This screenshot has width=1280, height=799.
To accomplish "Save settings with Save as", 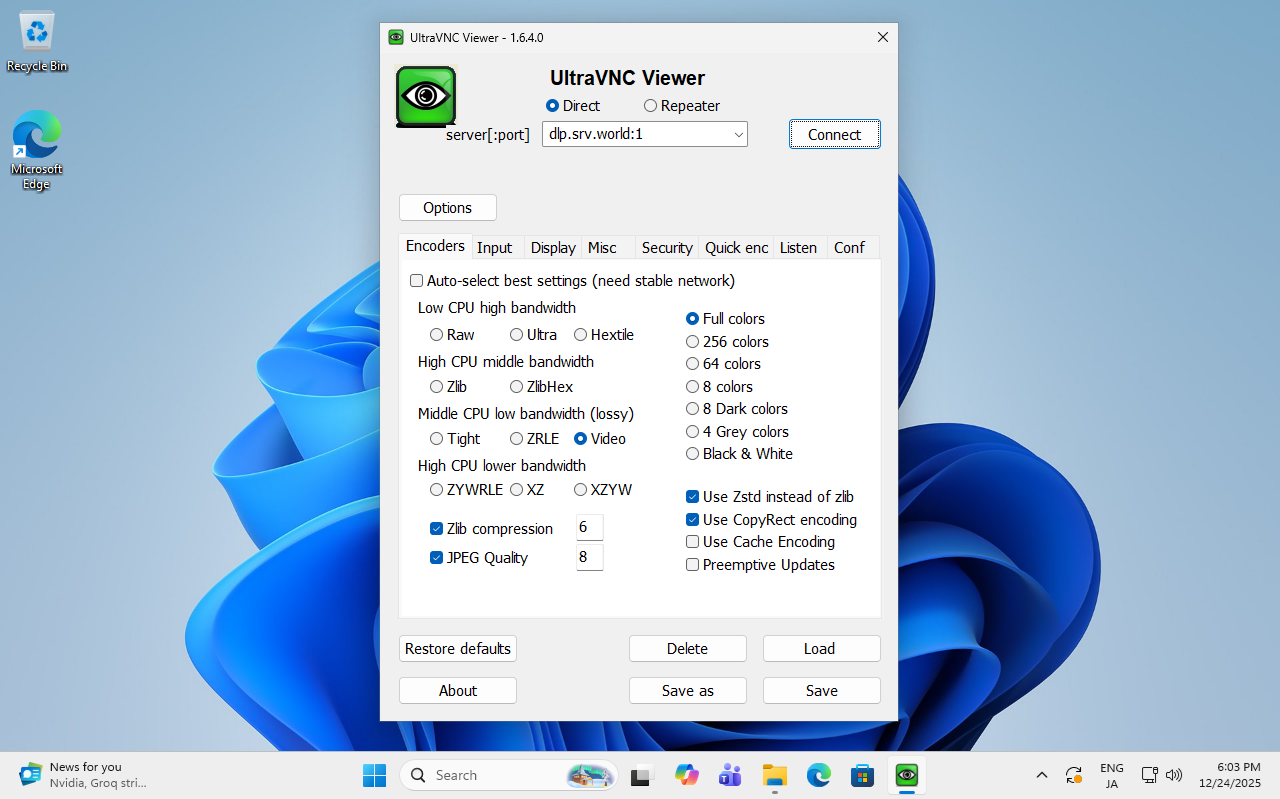I will click(687, 690).
